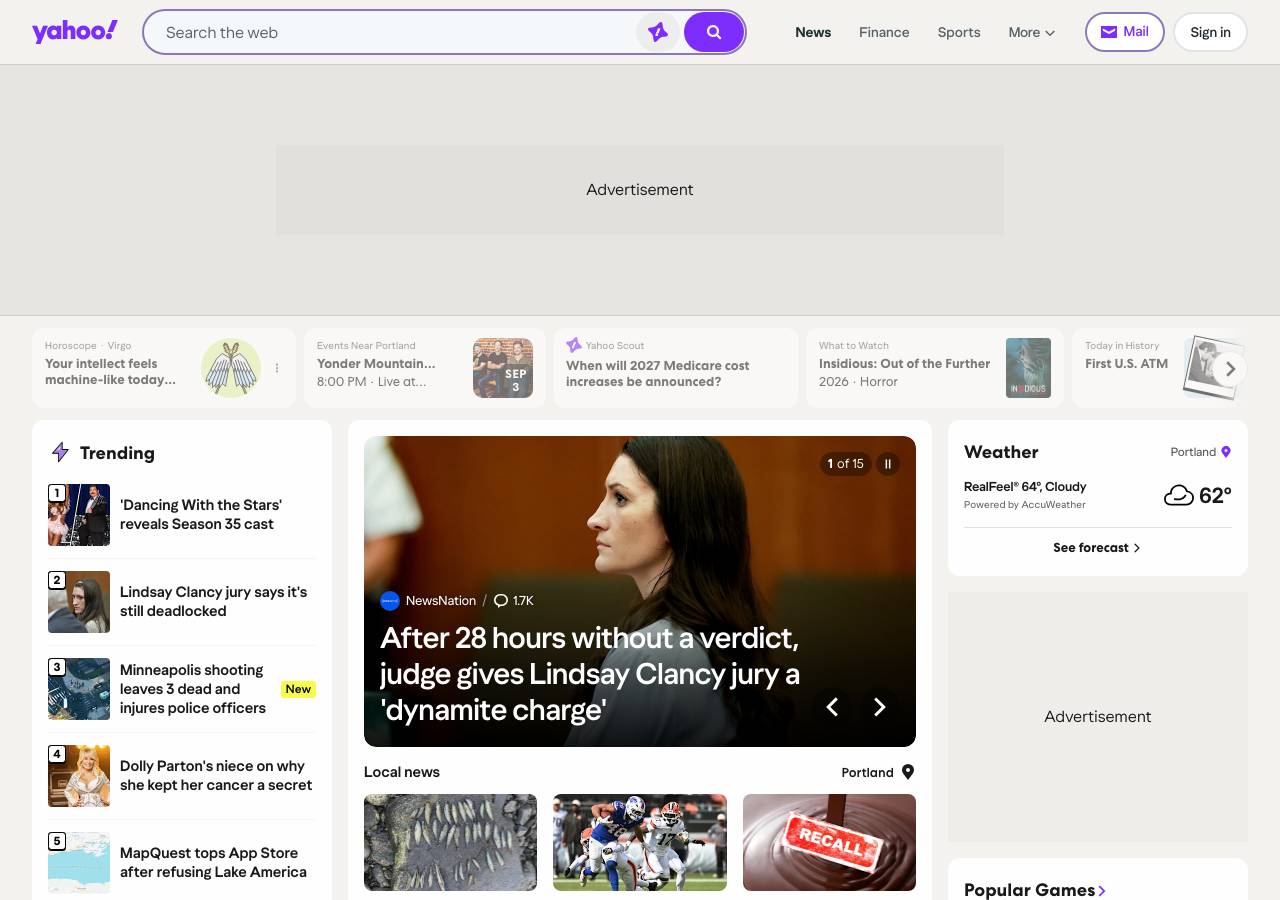The image size is (1280, 900).
Task: Open the Yonder Mountain event card
Action: (425, 368)
